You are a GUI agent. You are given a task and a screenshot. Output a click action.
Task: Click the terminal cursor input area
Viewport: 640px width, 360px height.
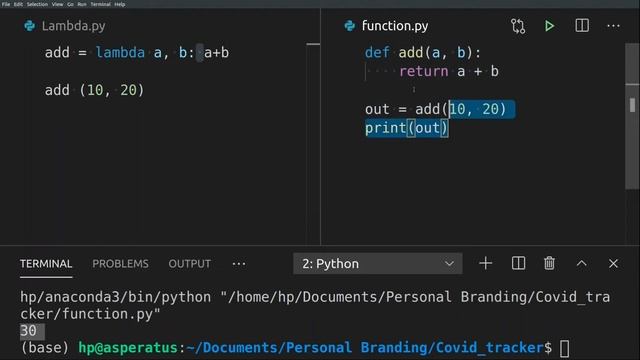click(564, 349)
